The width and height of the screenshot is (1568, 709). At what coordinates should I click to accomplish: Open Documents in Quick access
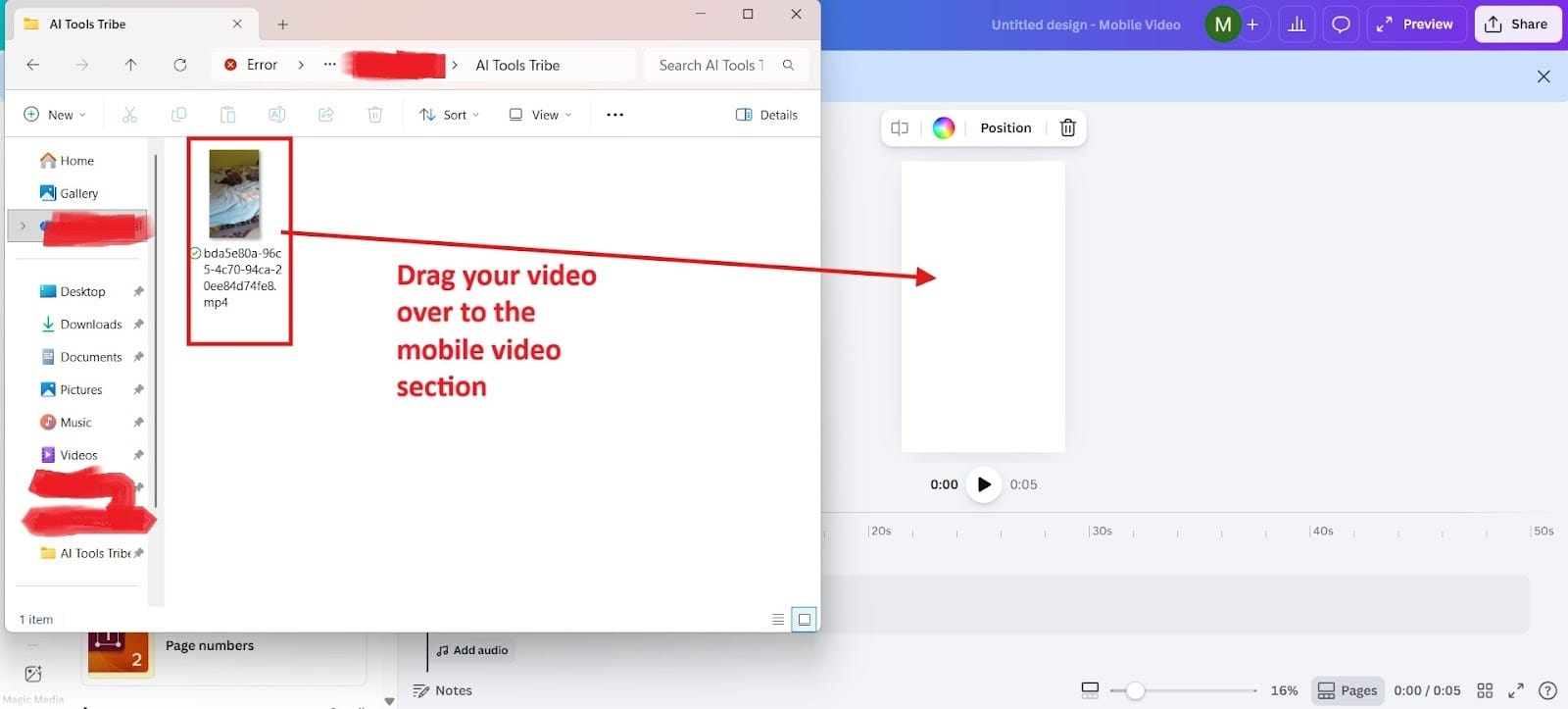[x=81, y=357]
